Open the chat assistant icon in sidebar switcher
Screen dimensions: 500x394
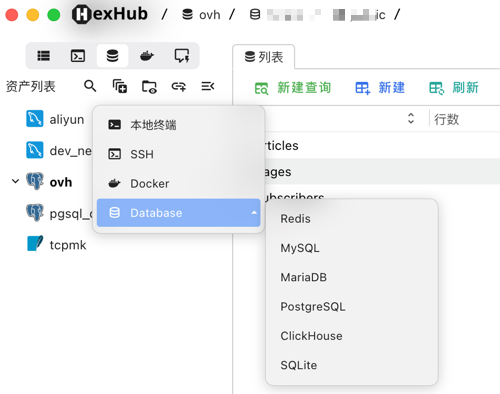pos(182,56)
